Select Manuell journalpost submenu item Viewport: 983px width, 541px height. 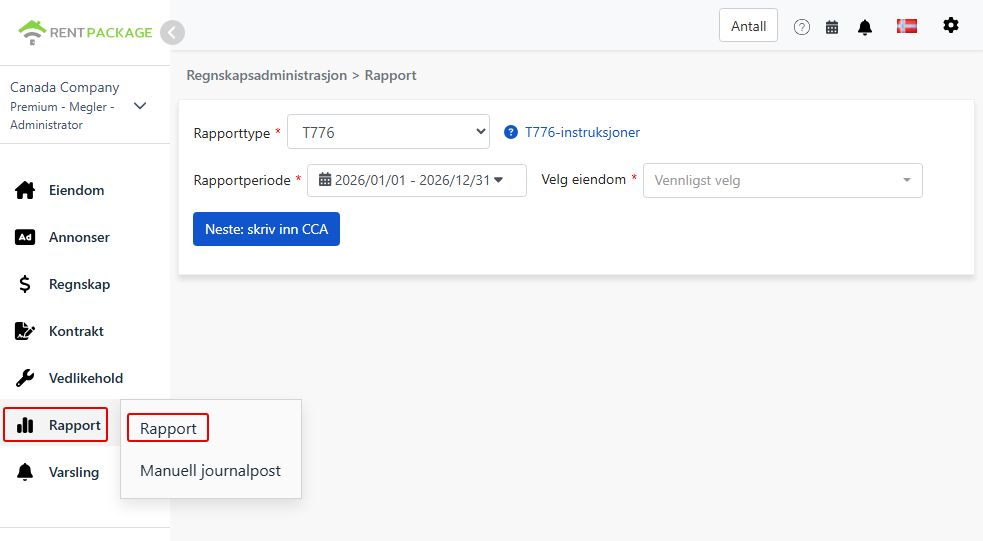pos(210,471)
